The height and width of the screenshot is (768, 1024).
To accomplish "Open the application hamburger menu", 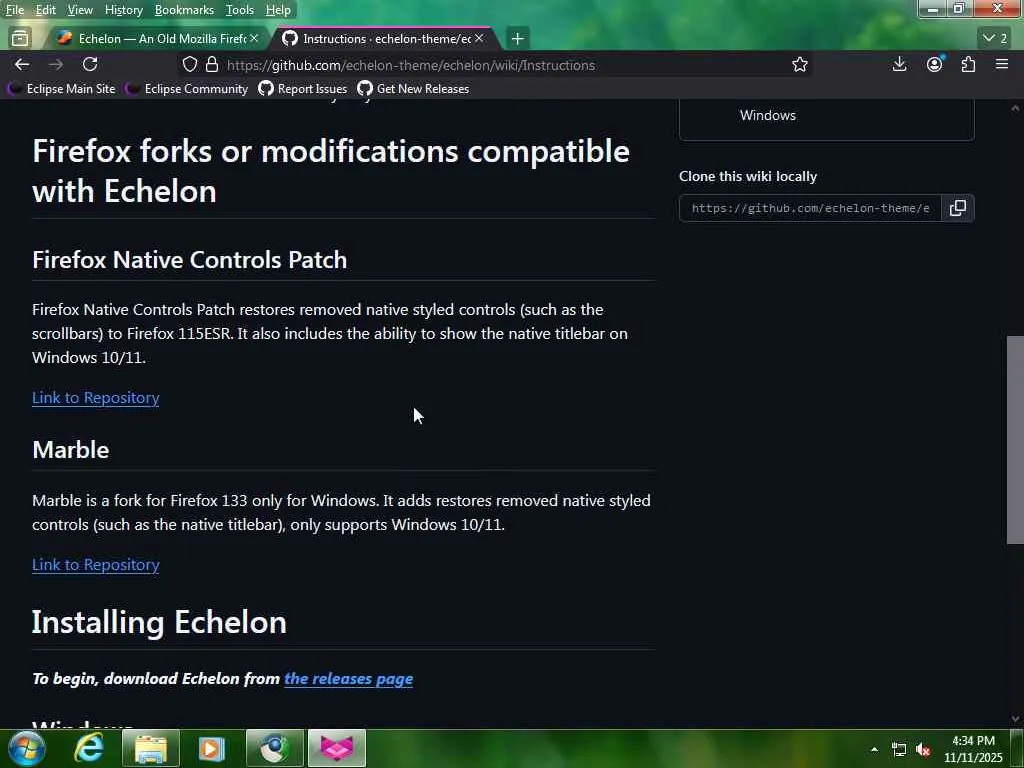I will (x=1002, y=64).
